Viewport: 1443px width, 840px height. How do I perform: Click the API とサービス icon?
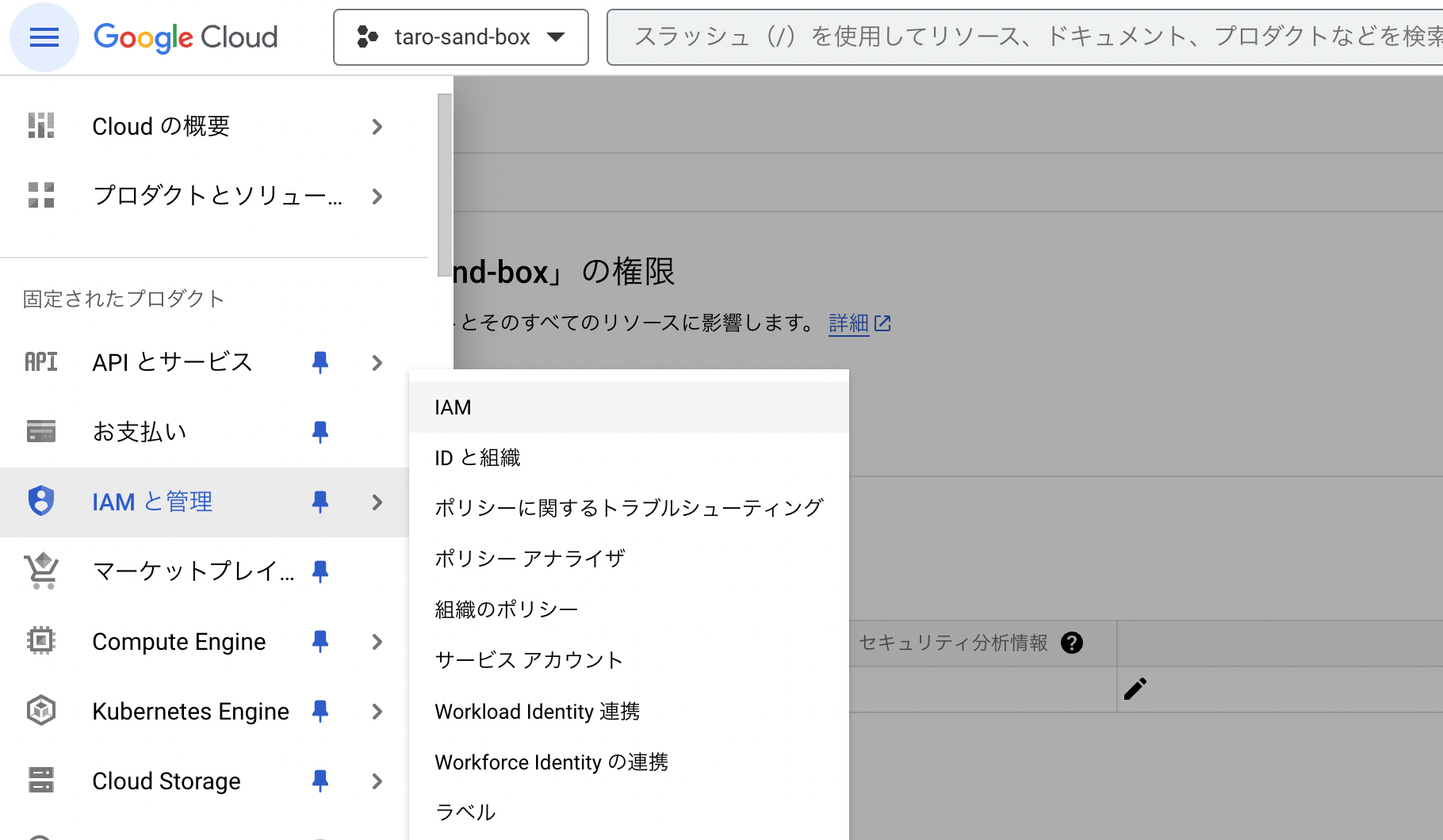(41, 362)
